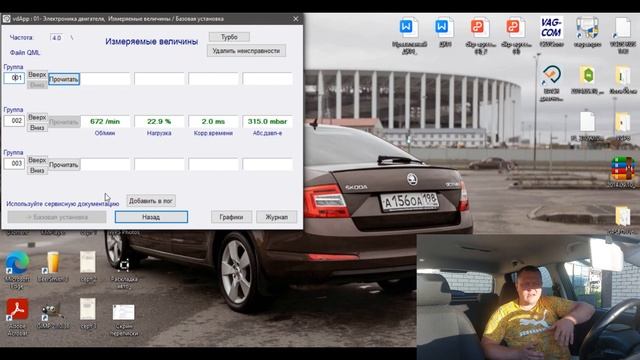The image size is (640, 360).
Task: Open the Microsoft Edge desktop shortcut
Action: tap(17, 269)
